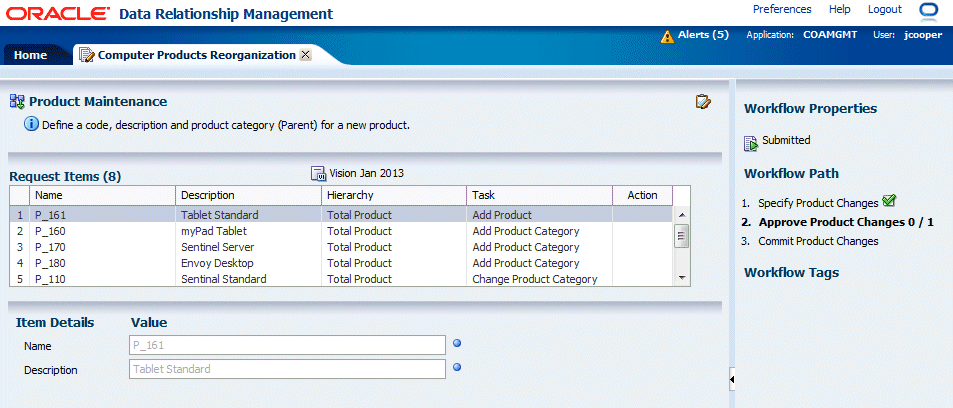The height and width of the screenshot is (408, 953).
Task: Click the Alerts warning icon
Action: coord(667,36)
